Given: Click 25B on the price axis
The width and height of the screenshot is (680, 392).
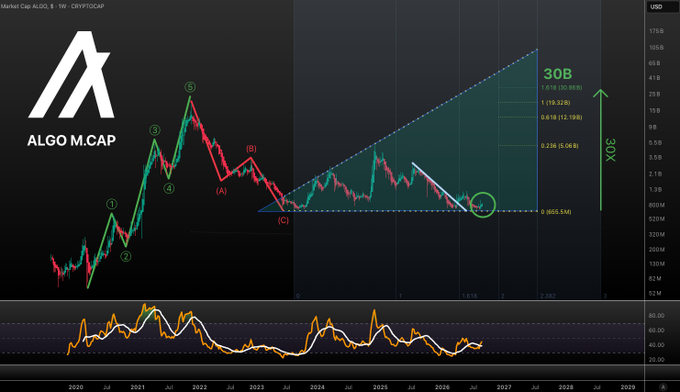Looking at the screenshot, I should coord(654,94).
